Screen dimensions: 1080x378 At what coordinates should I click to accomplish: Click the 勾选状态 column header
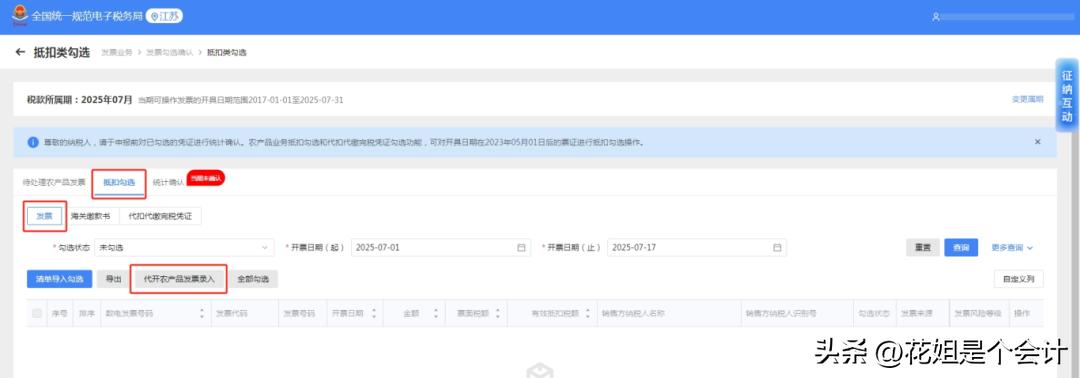click(873, 313)
